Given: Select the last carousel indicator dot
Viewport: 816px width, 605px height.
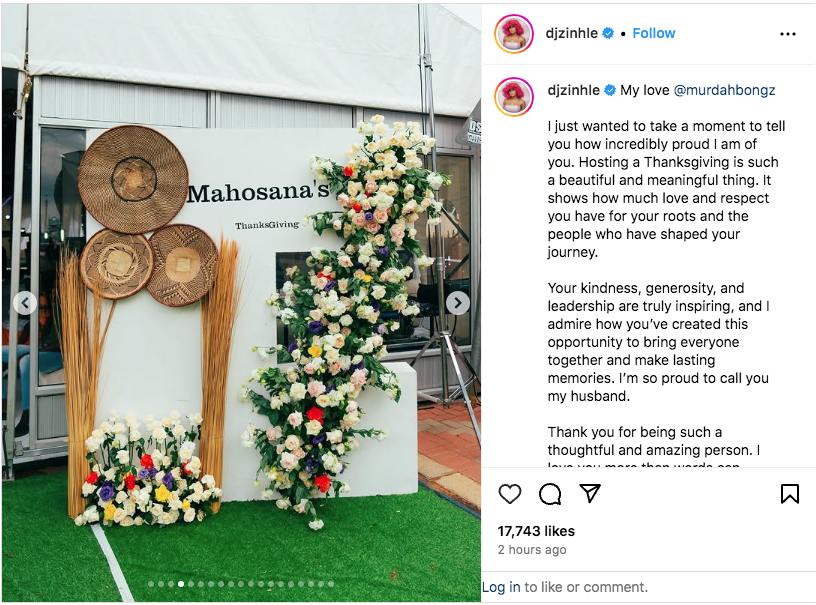Looking at the screenshot, I should pos(331,584).
